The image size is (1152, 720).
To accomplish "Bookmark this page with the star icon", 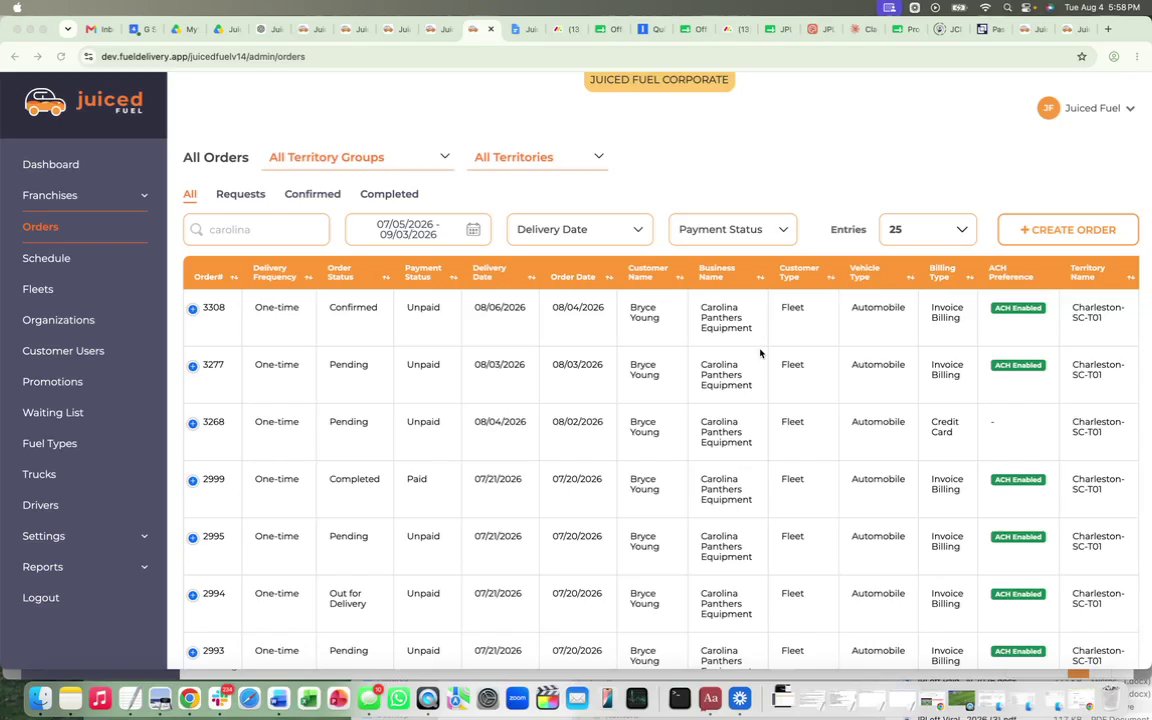I will (1081, 57).
